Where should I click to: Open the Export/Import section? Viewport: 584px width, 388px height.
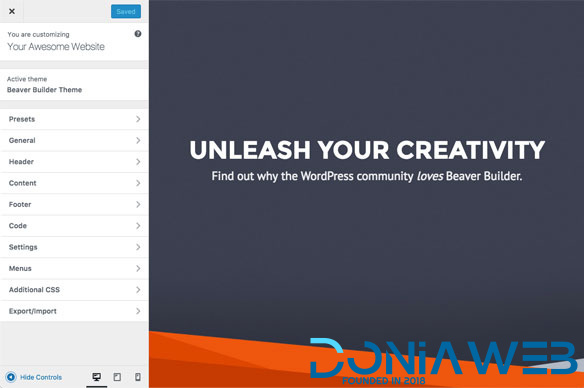pyautogui.click(x=74, y=311)
